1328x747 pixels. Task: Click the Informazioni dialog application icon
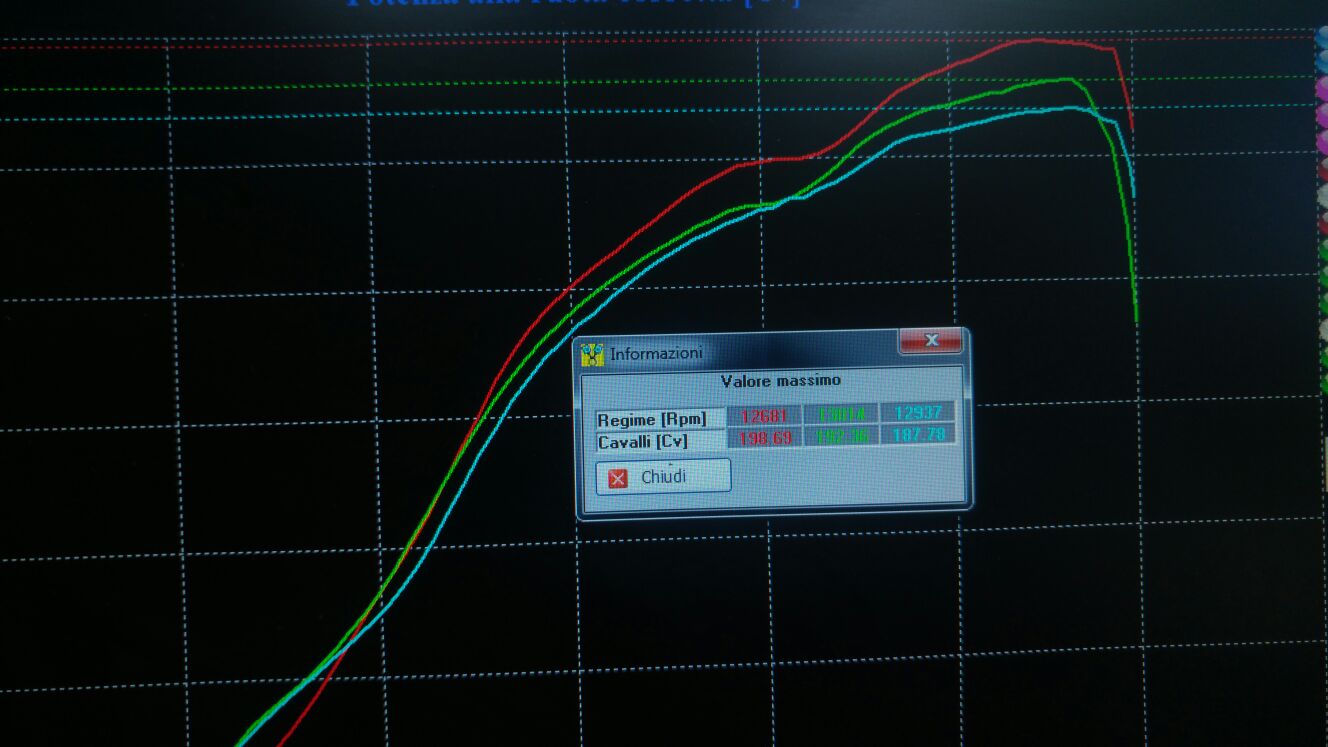coord(593,354)
